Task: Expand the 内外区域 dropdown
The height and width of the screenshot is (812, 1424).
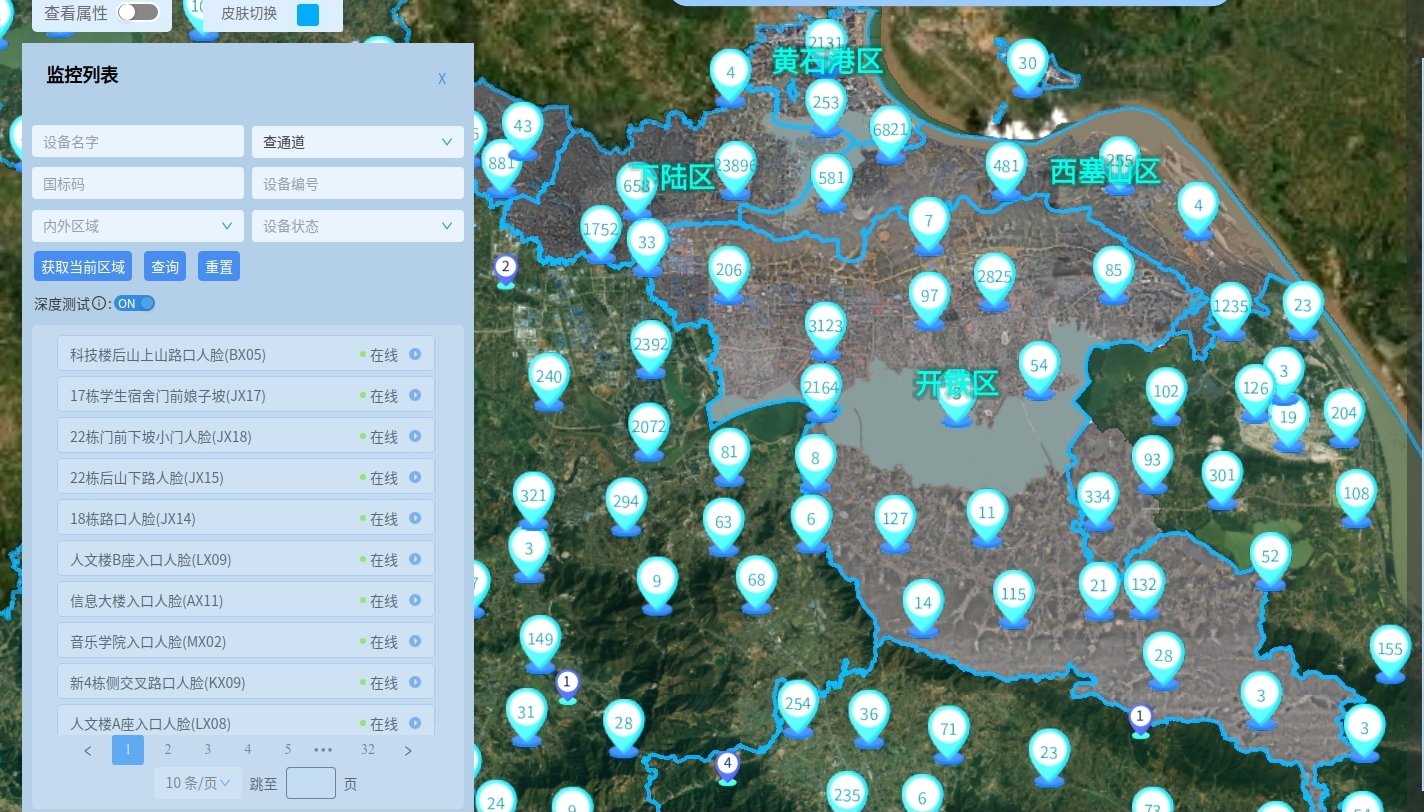Action: 138,226
